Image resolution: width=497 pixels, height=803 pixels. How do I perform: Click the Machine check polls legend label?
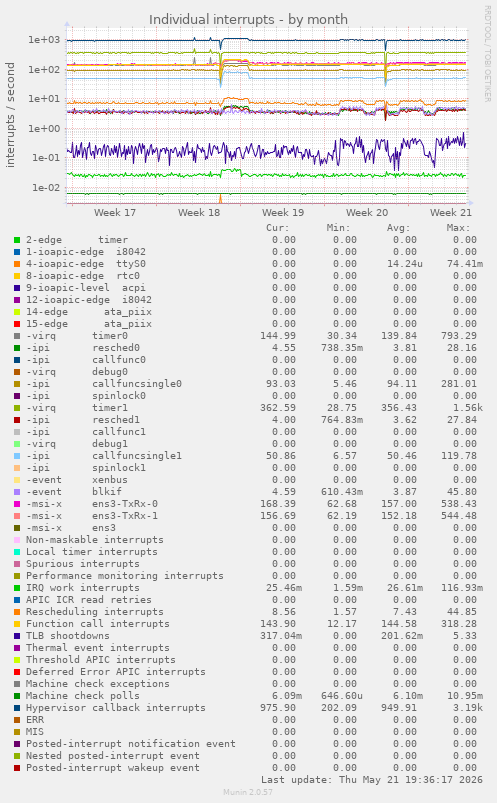click(83, 696)
